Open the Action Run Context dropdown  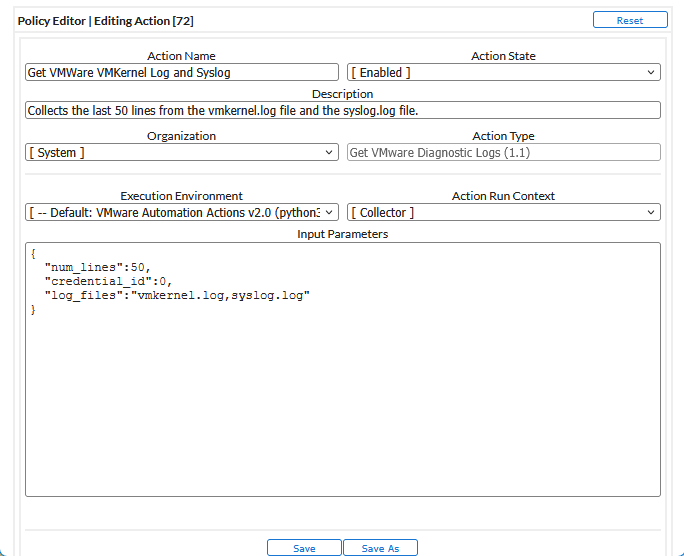pyautogui.click(x=504, y=212)
